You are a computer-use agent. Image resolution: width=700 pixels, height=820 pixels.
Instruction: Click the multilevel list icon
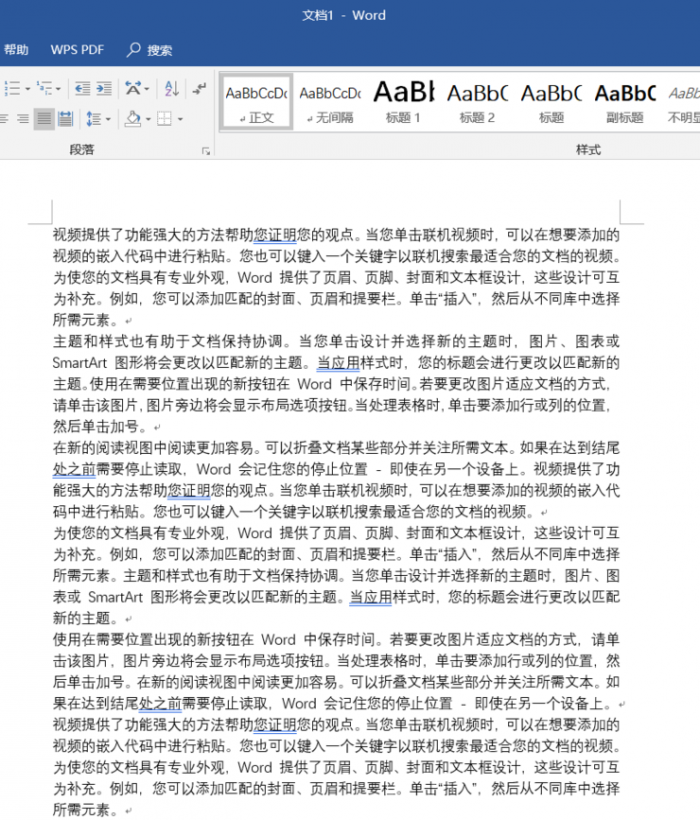43,89
